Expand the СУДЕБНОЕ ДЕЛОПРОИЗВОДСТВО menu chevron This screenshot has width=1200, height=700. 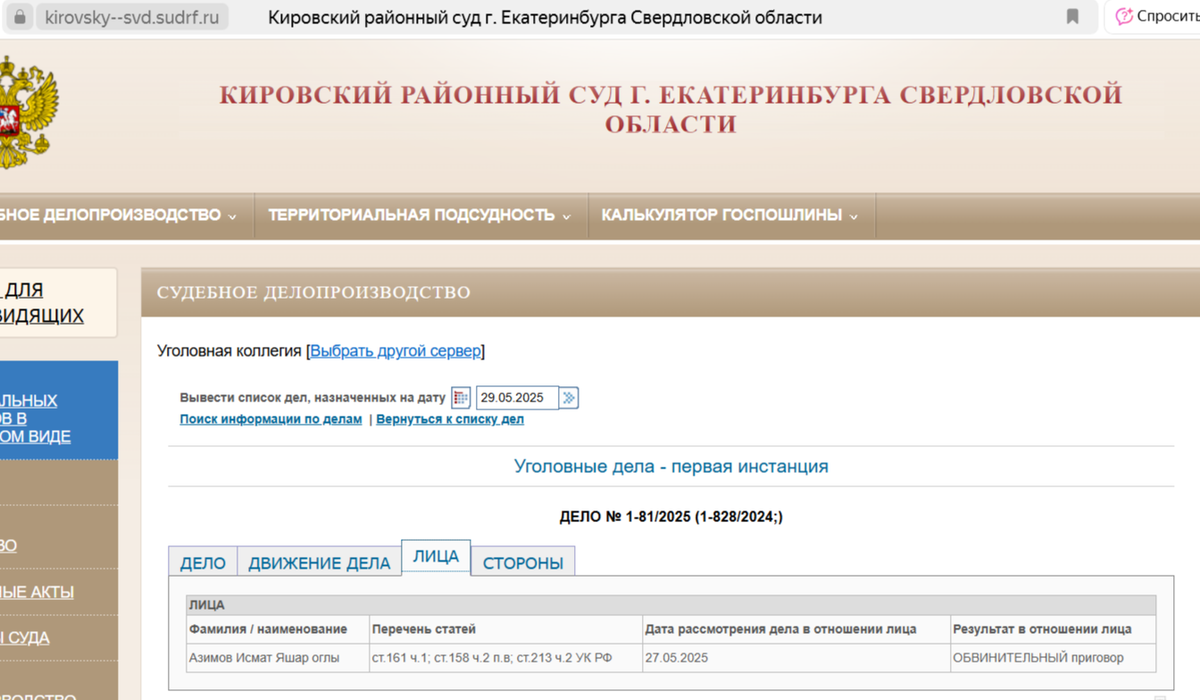coord(234,215)
